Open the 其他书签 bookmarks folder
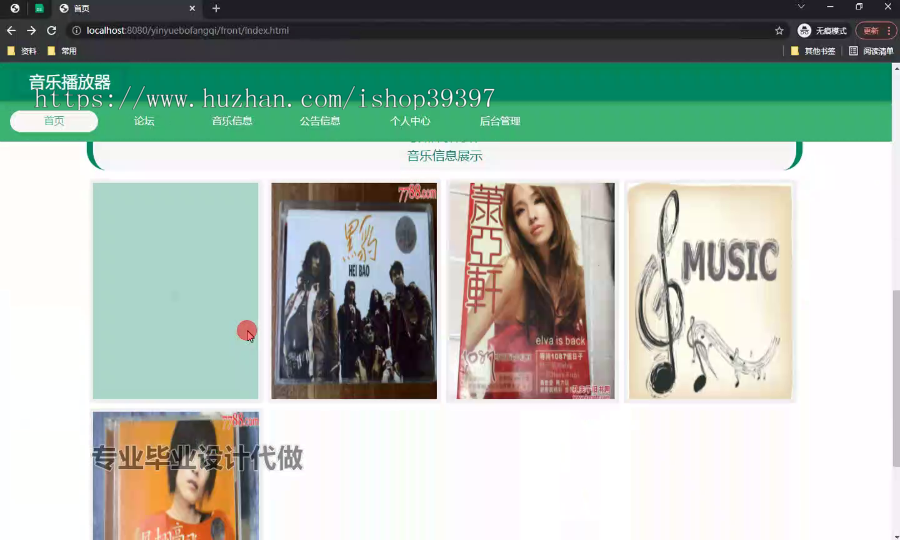The width and height of the screenshot is (900, 540). [813, 51]
